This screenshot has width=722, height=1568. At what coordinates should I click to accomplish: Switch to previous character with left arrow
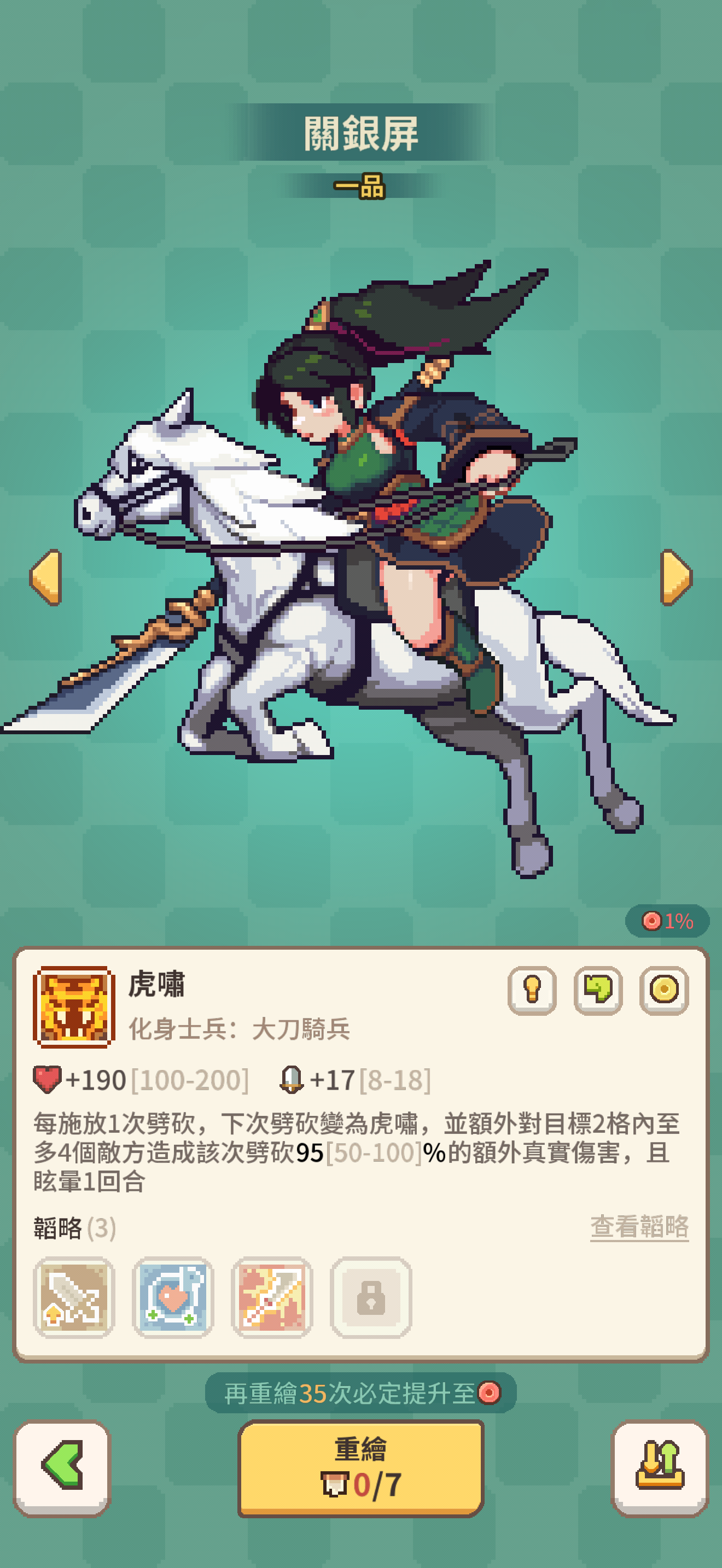[x=45, y=577]
